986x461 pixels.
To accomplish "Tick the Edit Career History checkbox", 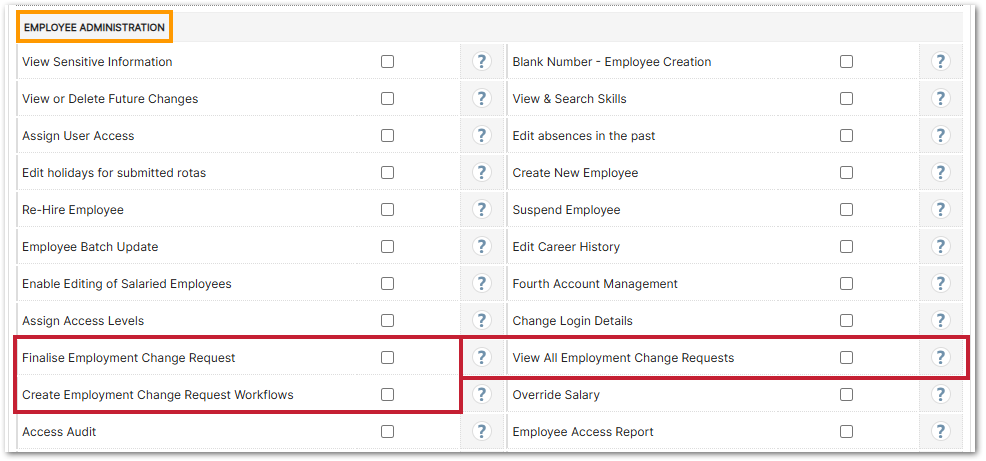I will 847,247.
